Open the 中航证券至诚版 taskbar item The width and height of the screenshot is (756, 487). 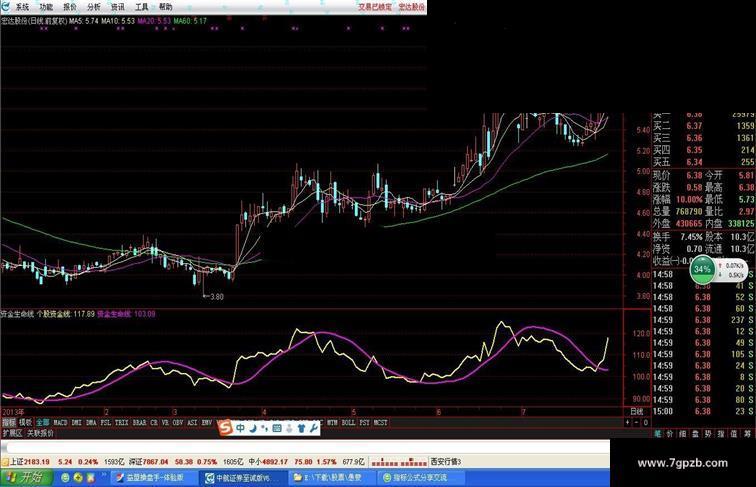[243, 478]
